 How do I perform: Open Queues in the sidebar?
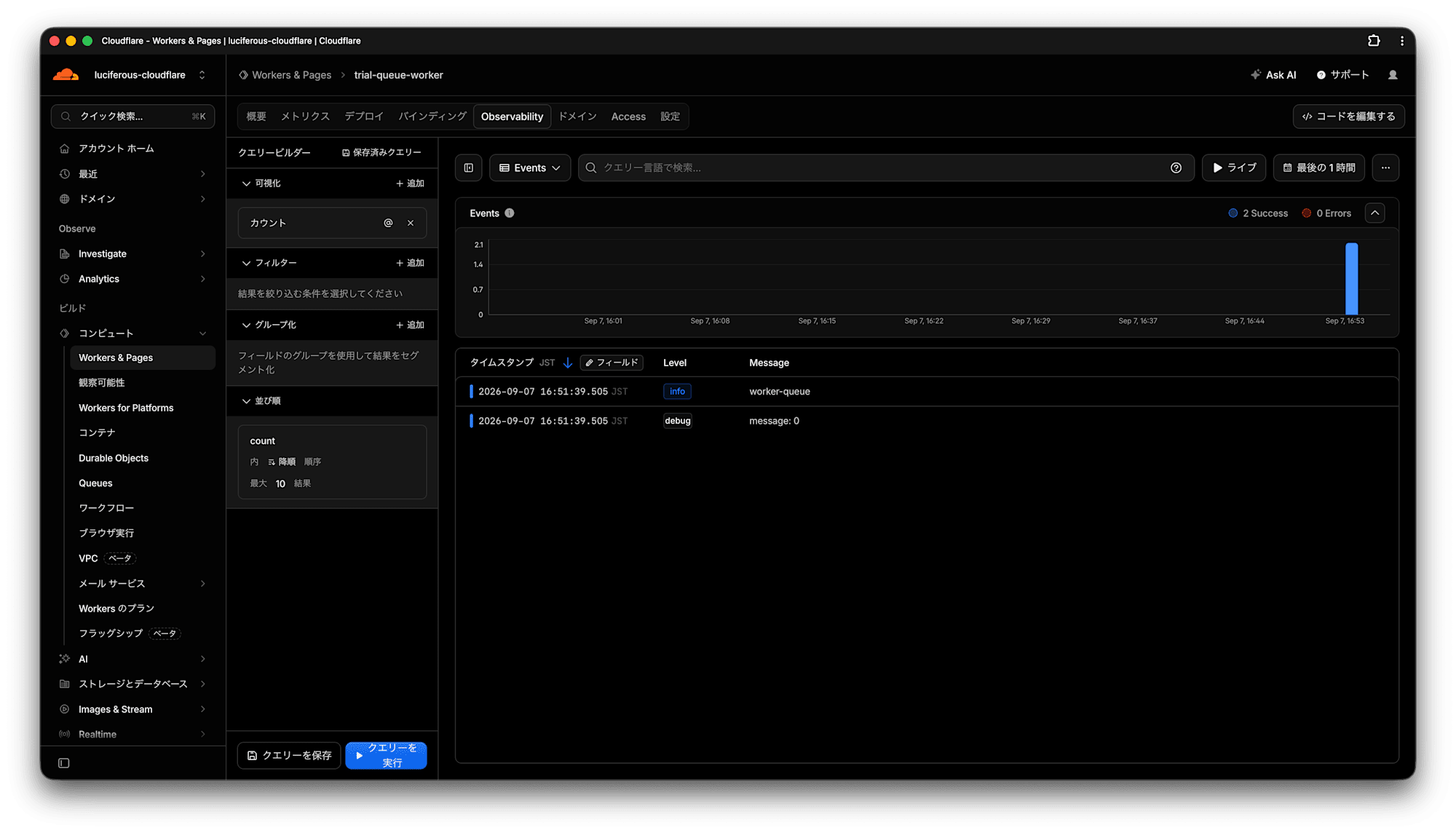click(x=95, y=483)
